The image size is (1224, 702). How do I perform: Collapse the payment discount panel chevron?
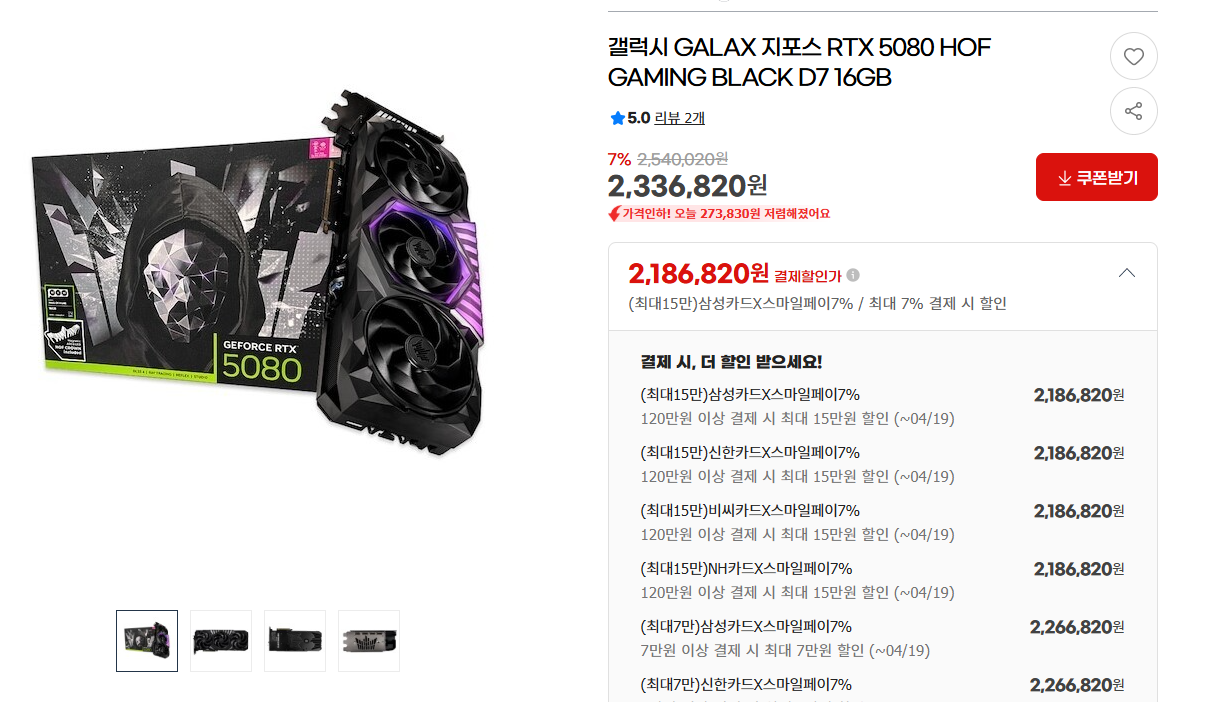click(1126, 272)
